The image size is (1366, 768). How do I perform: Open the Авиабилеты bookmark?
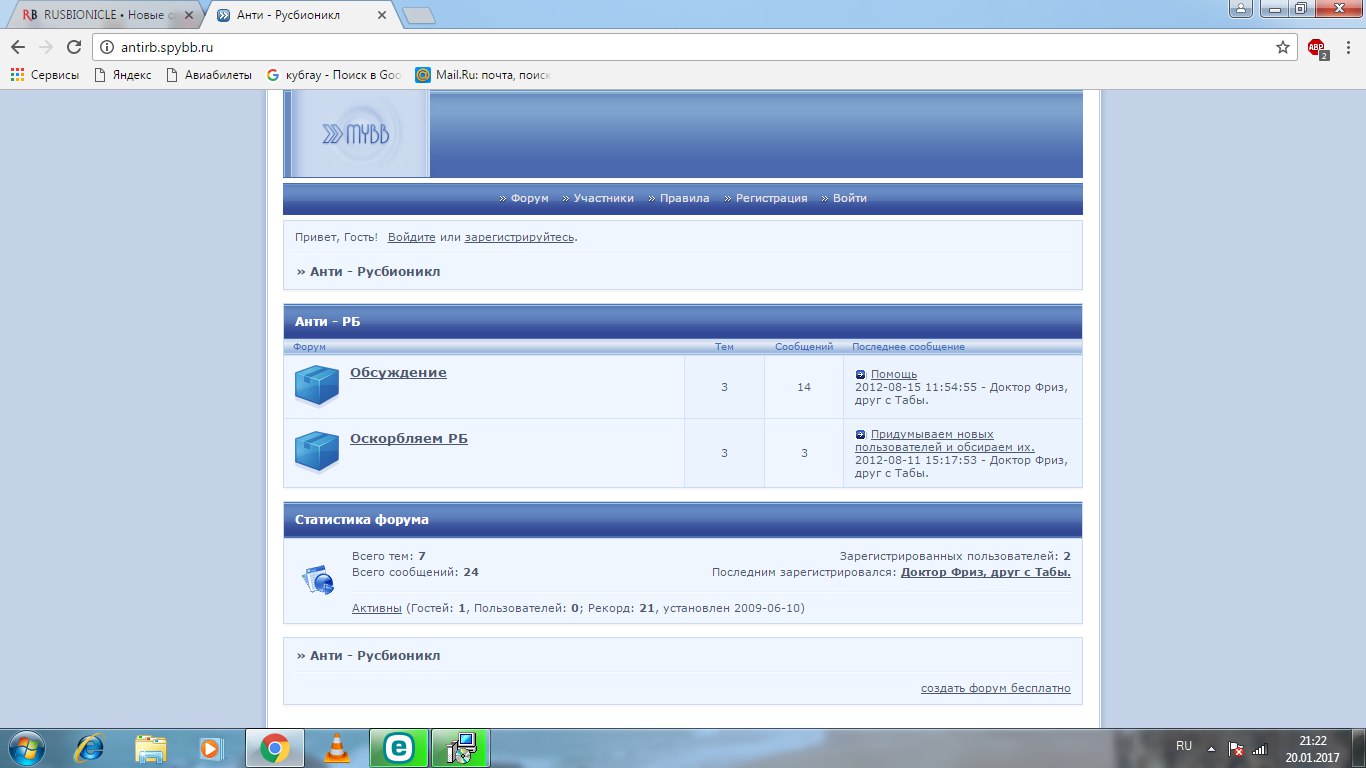click(x=209, y=75)
